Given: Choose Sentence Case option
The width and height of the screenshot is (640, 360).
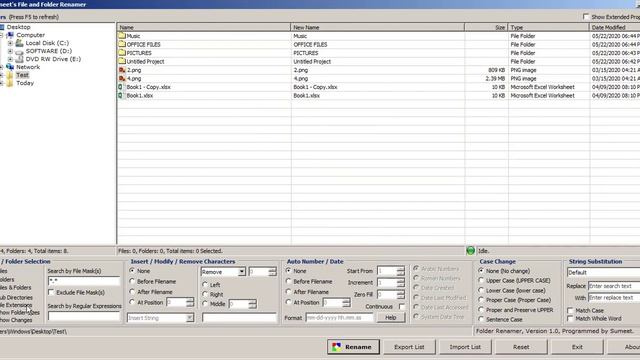Looking at the screenshot, I should coord(481,319).
